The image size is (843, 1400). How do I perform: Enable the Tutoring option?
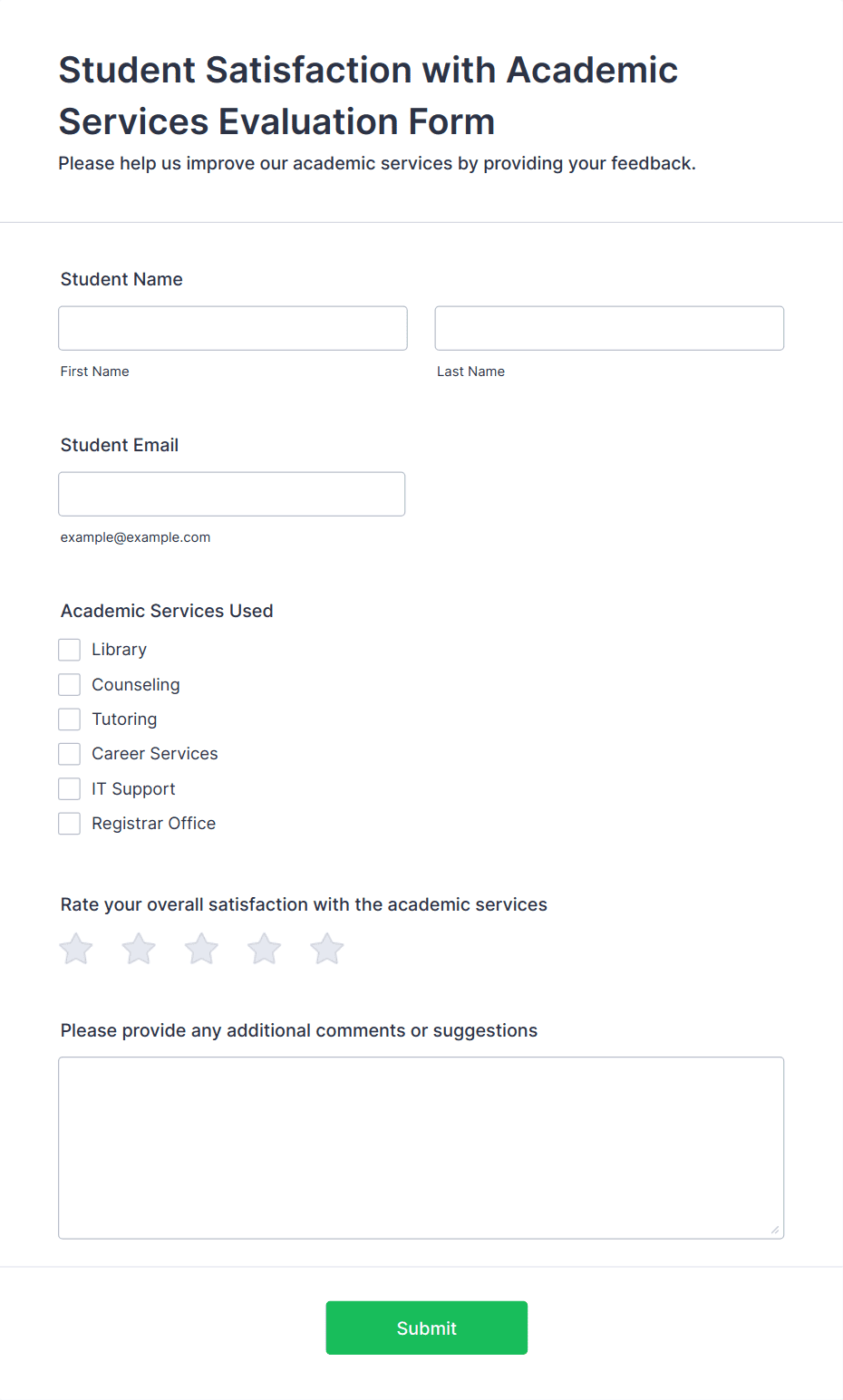[x=70, y=719]
